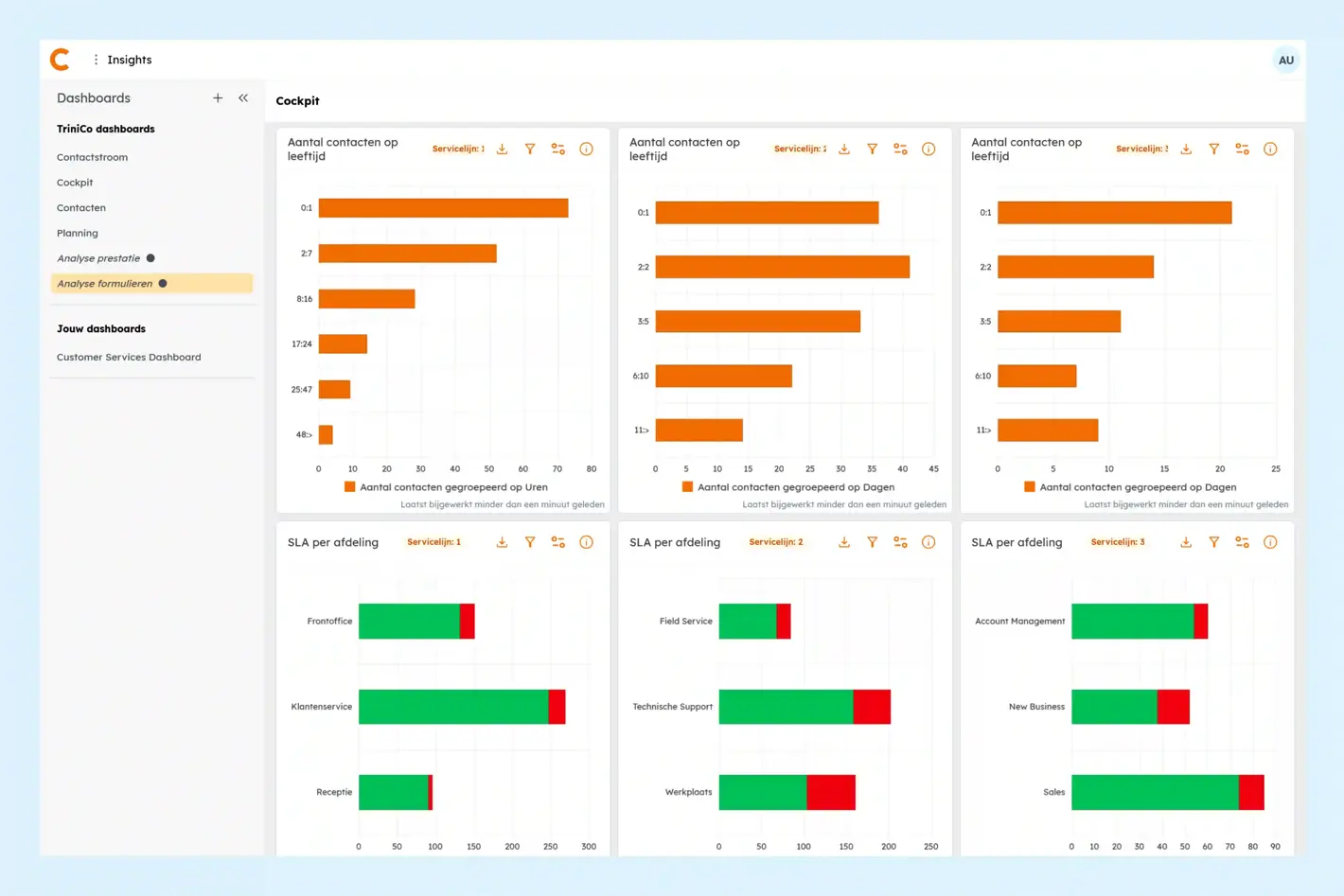Click the green Klantenservice SLA bar segment
Viewport: 1344px width, 896px height.
453,708
